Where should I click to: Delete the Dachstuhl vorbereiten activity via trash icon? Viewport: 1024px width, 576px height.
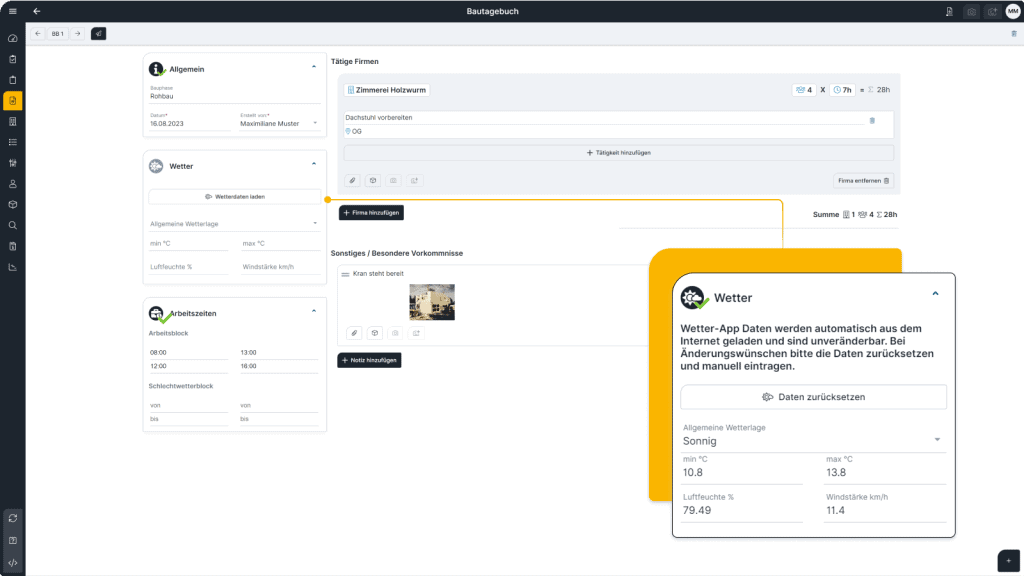coord(871,120)
